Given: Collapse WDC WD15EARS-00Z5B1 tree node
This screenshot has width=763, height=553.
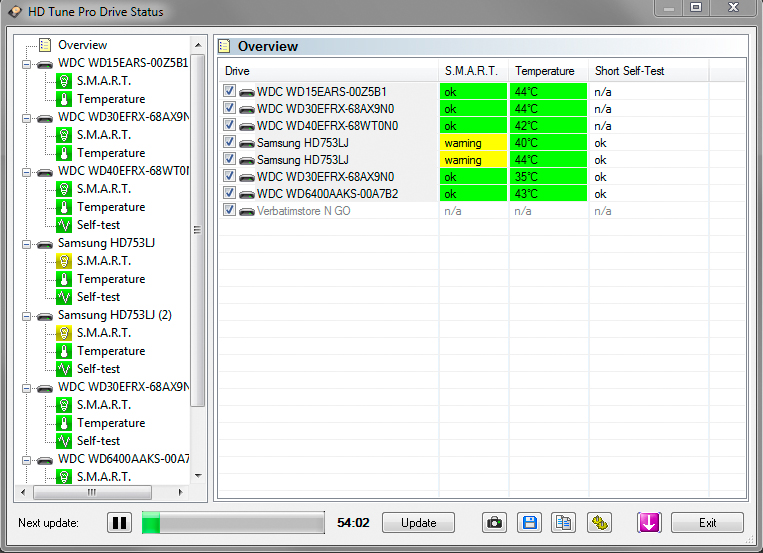Looking at the screenshot, I should point(26,64).
